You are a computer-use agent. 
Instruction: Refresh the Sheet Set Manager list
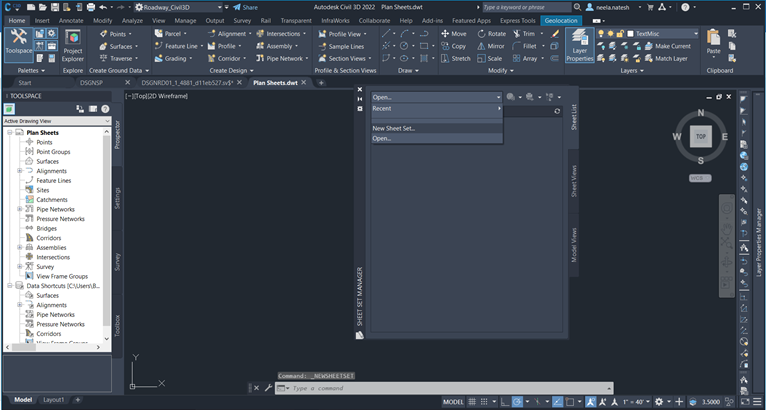pos(557,111)
